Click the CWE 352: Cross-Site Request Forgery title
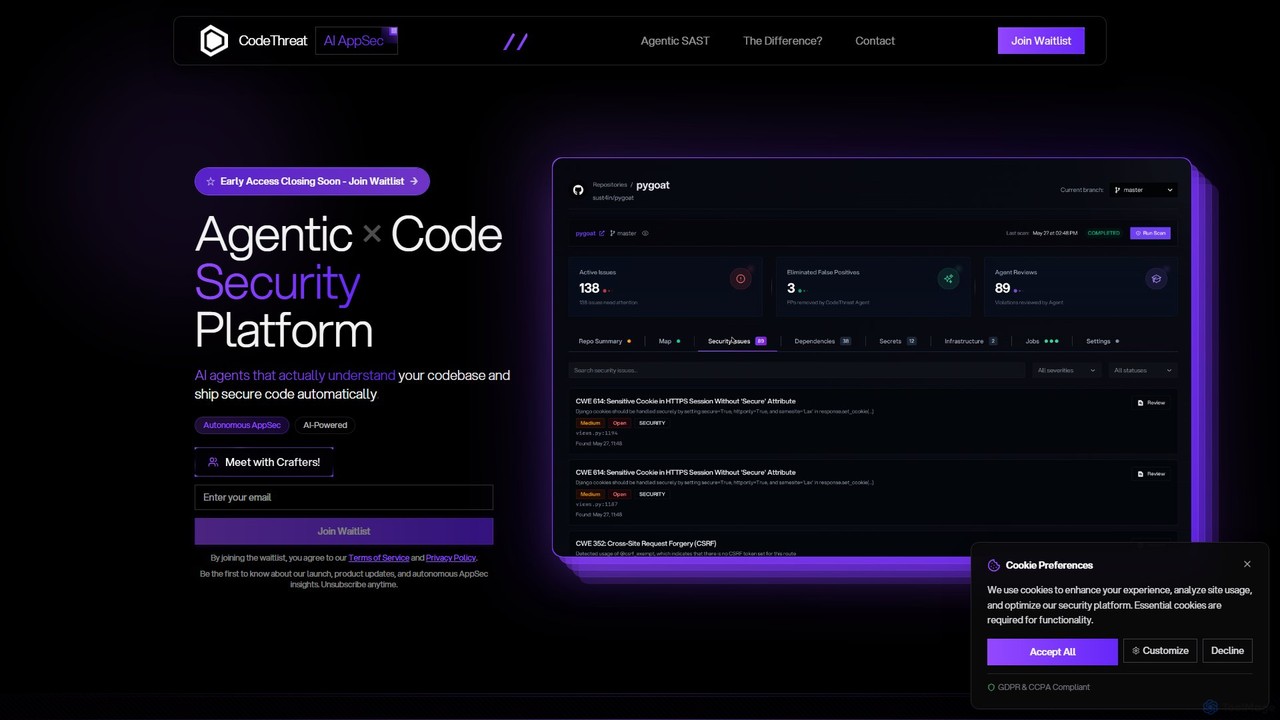The height and width of the screenshot is (720, 1280). (646, 543)
